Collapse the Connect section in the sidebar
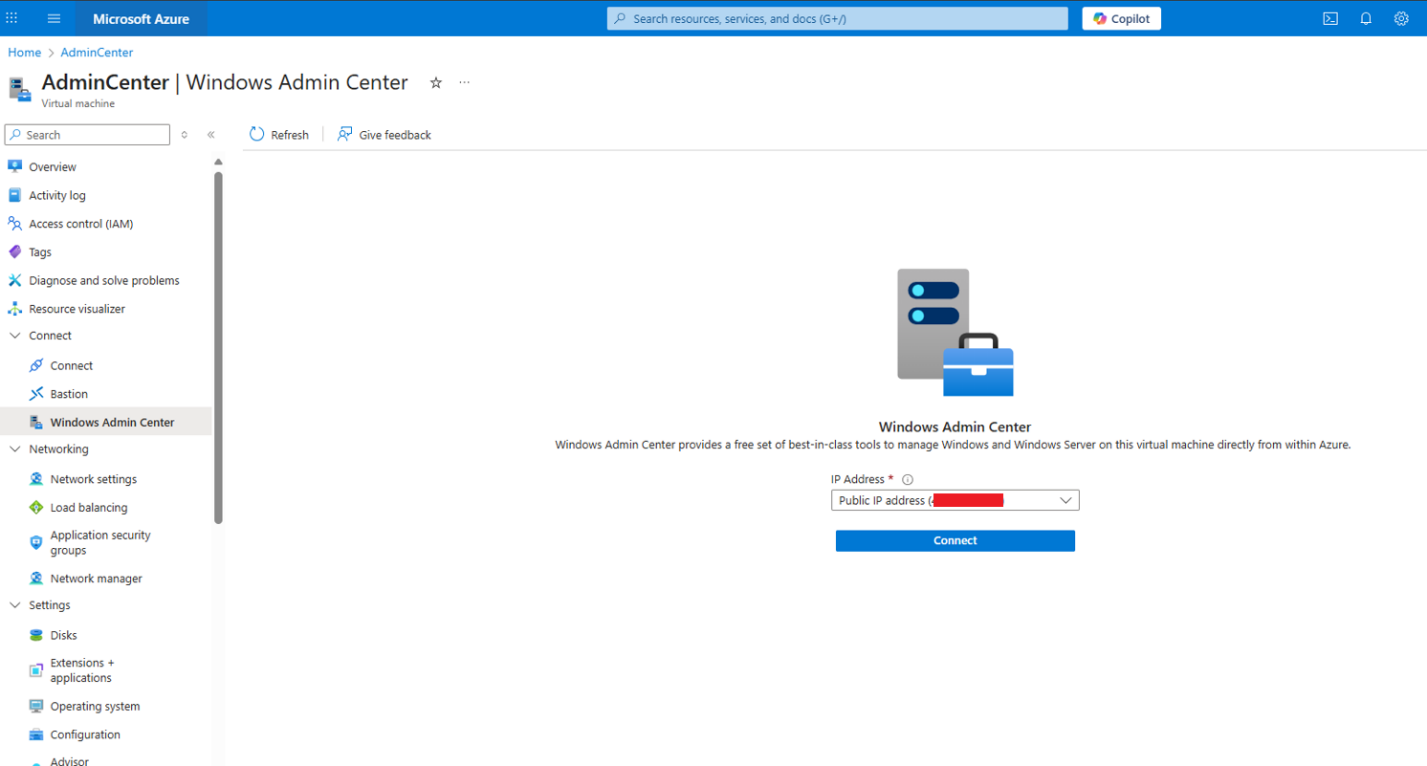This screenshot has height=766, width=1427. (x=15, y=336)
